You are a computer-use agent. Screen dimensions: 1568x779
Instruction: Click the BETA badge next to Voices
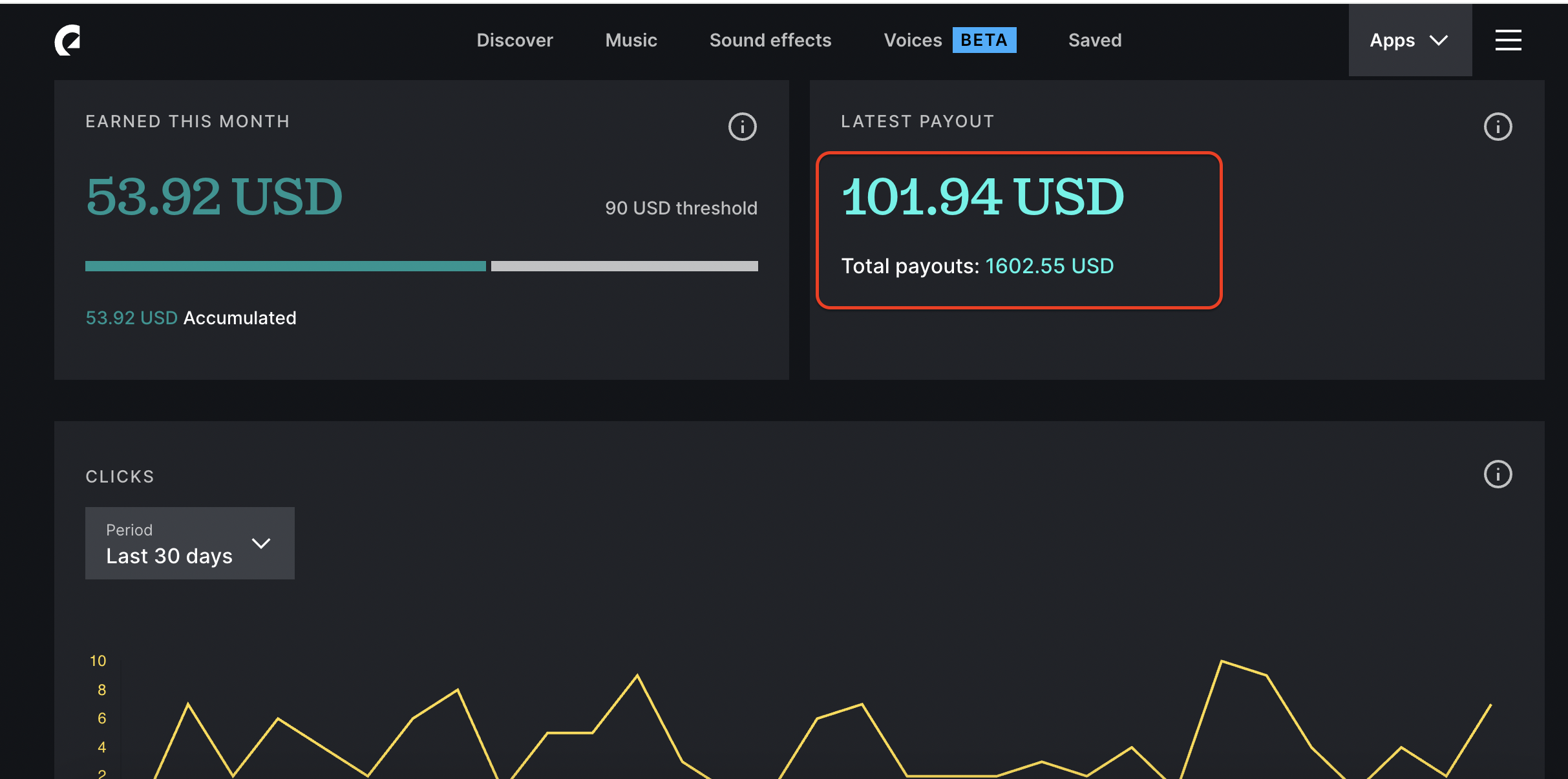(984, 40)
